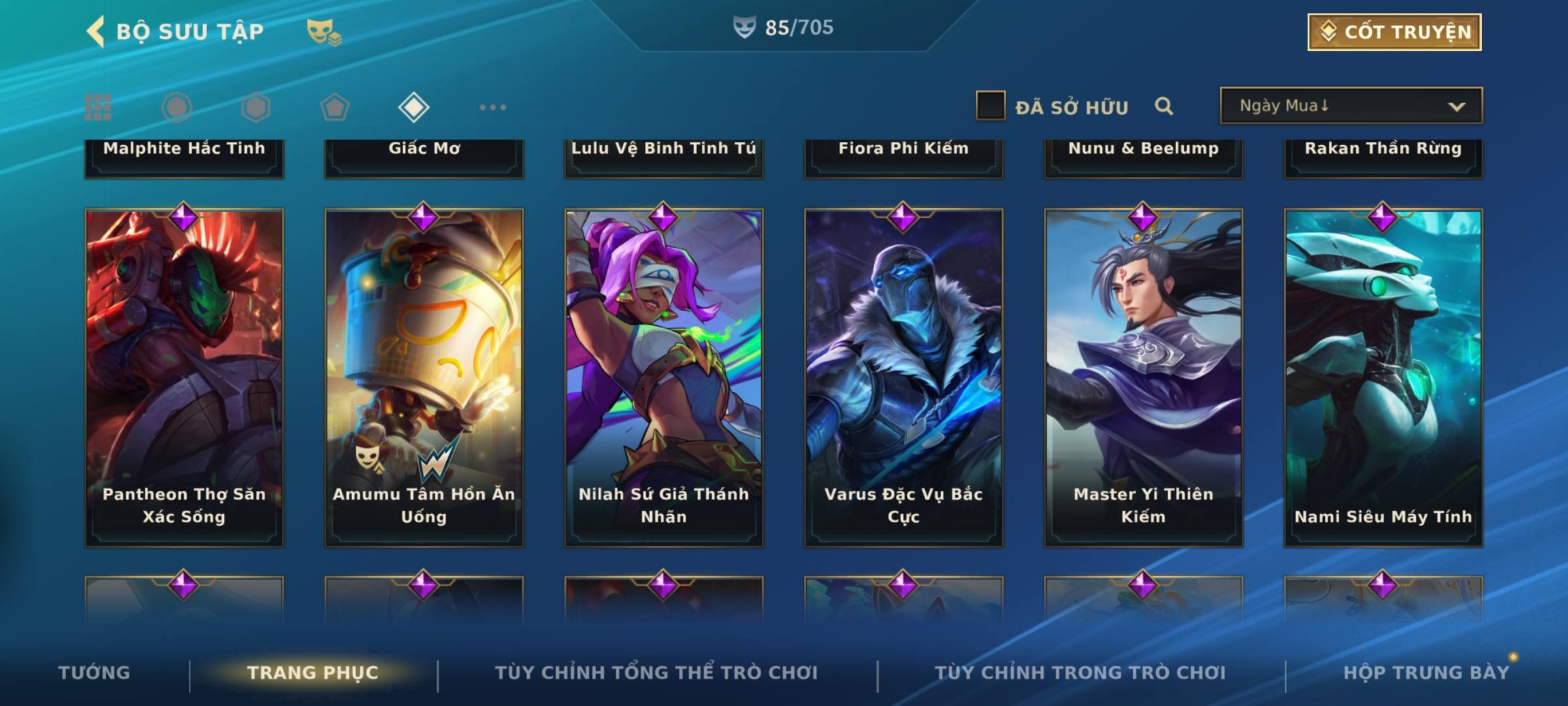The height and width of the screenshot is (706, 1568).
Task: Expand sorting with the dropdown chevron arrow
Action: 1456,107
